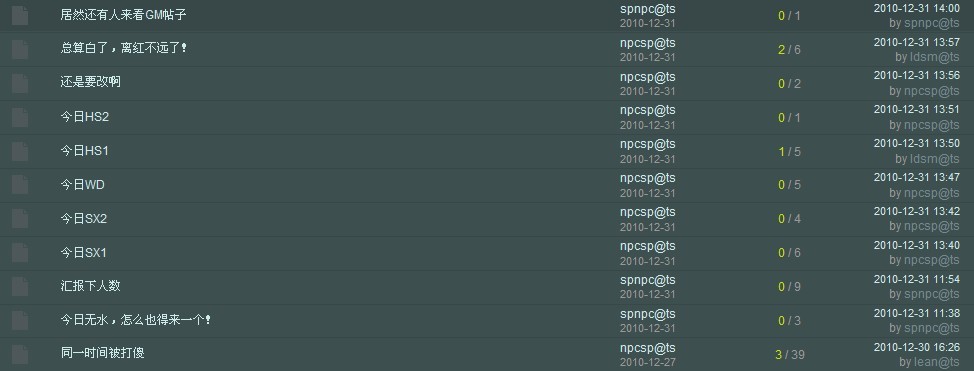Open thread 今日无水，怎么也得来一个
Viewport: 974px width, 371px height.
point(136,320)
